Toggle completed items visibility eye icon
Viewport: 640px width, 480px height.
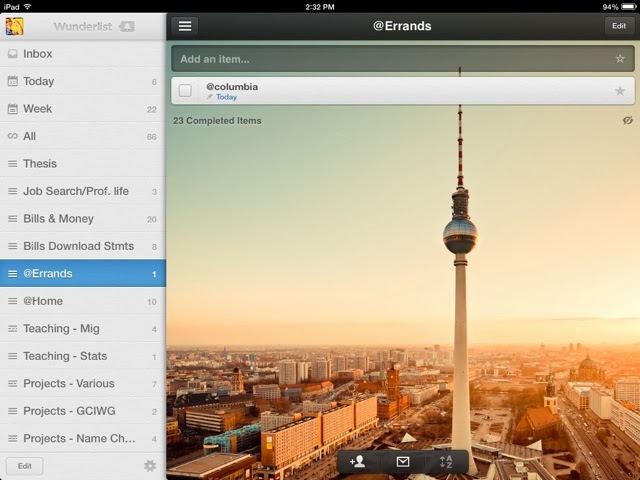point(628,120)
